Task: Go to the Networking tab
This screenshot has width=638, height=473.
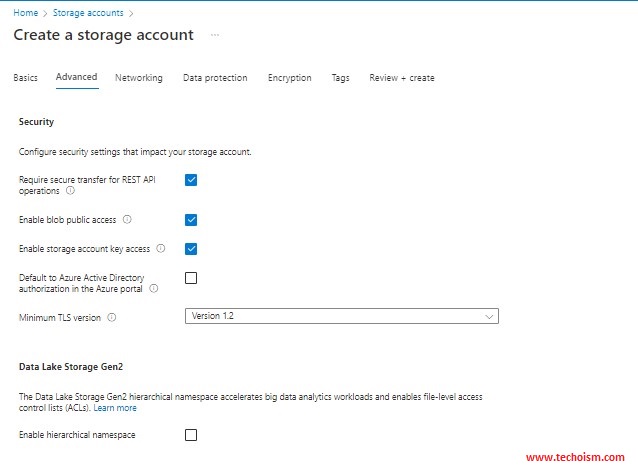Action: pyautogui.click(x=139, y=78)
